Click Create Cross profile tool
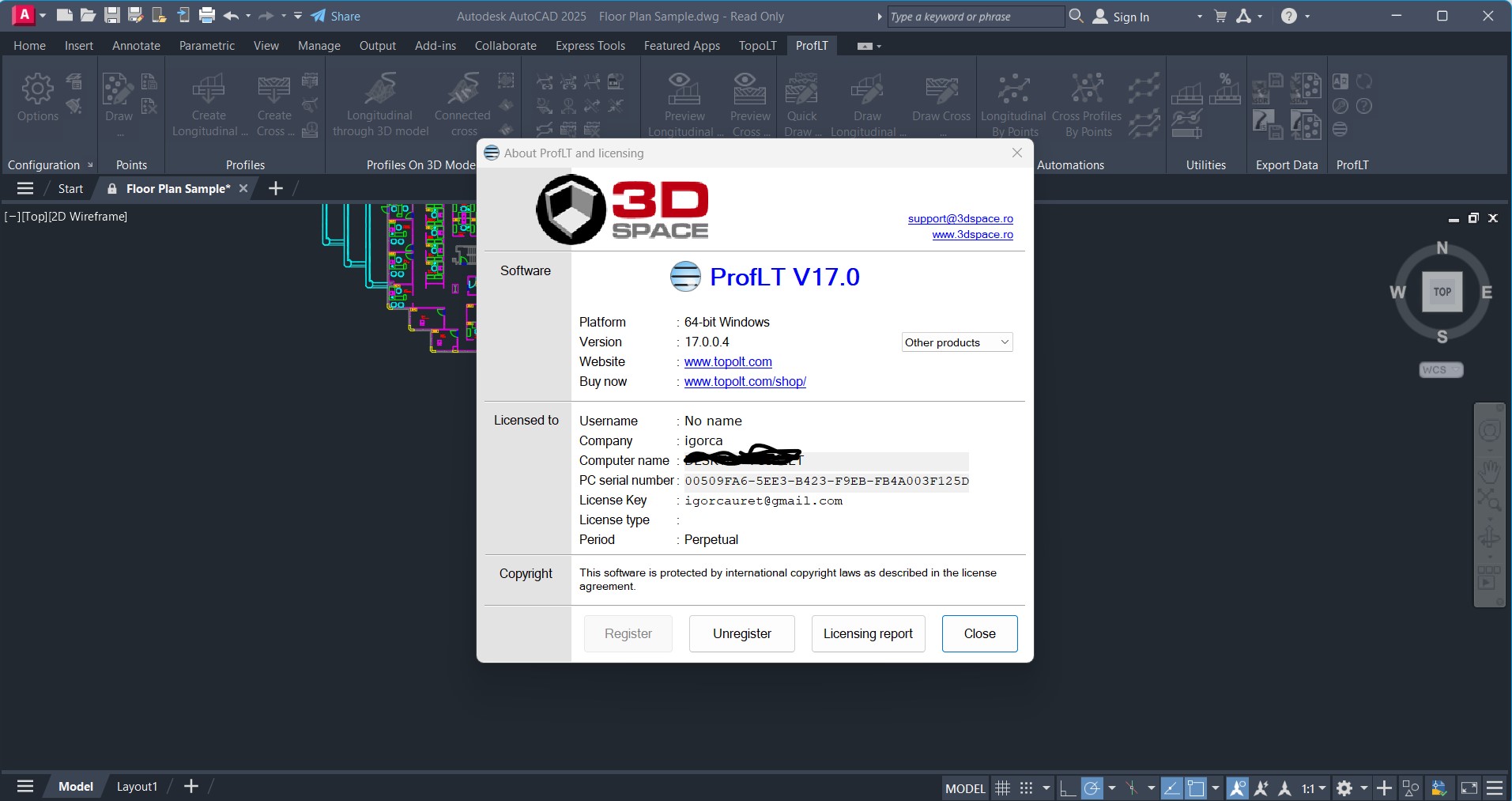Image resolution: width=1512 pixels, height=801 pixels. tap(274, 105)
